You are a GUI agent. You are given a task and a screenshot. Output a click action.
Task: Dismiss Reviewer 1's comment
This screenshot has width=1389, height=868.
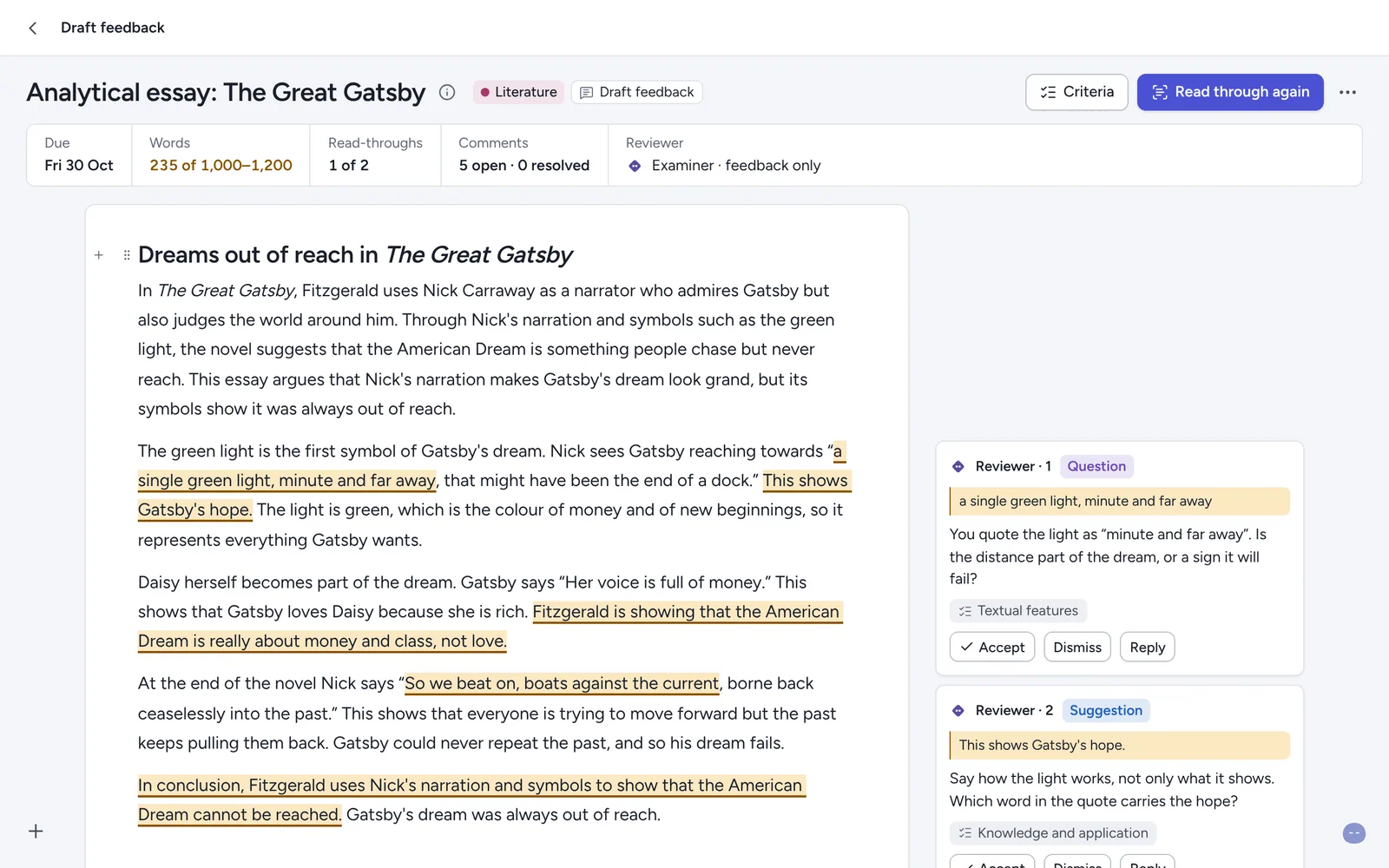pos(1077,648)
